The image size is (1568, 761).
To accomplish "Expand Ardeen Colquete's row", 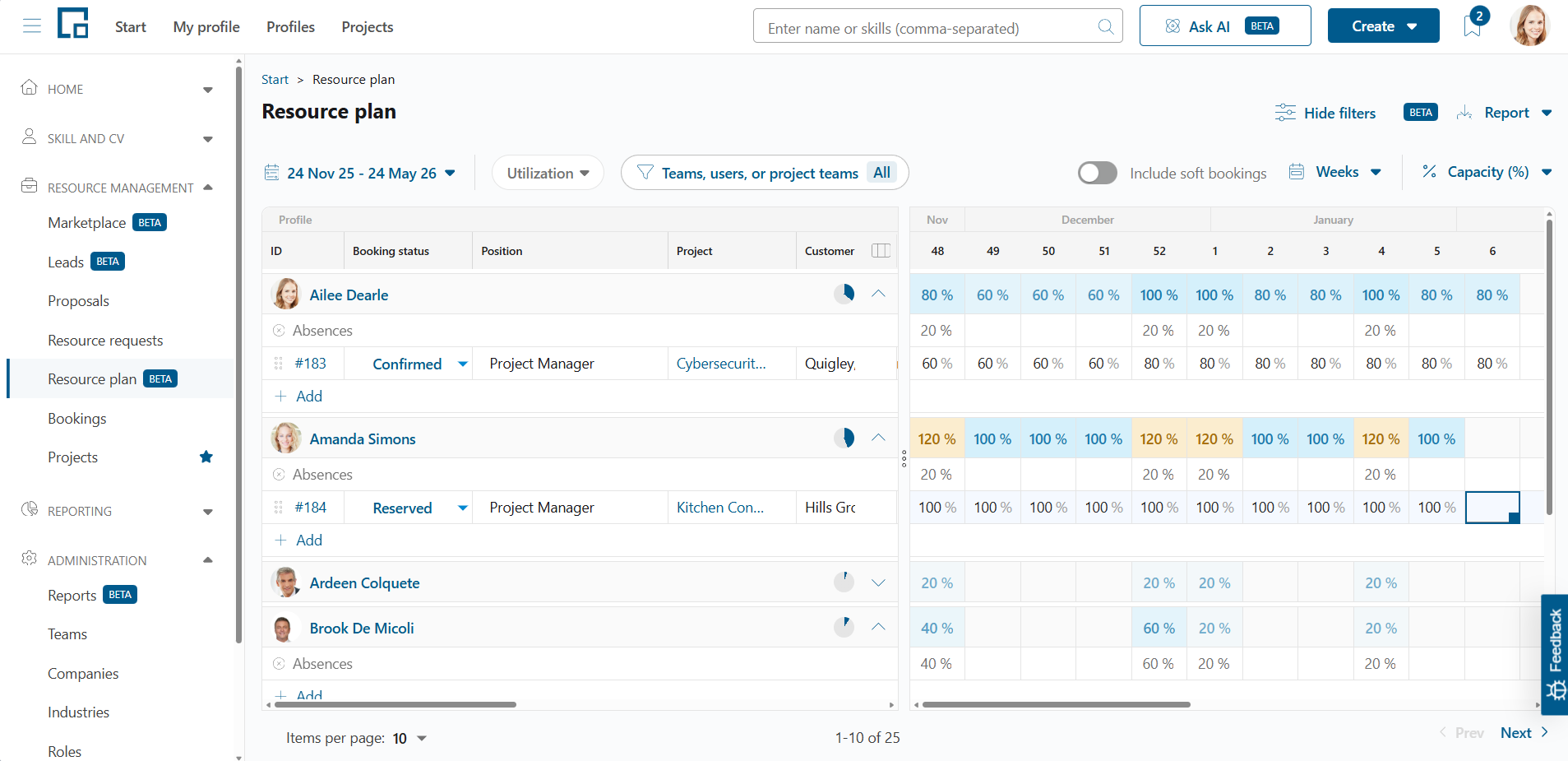I will point(878,582).
